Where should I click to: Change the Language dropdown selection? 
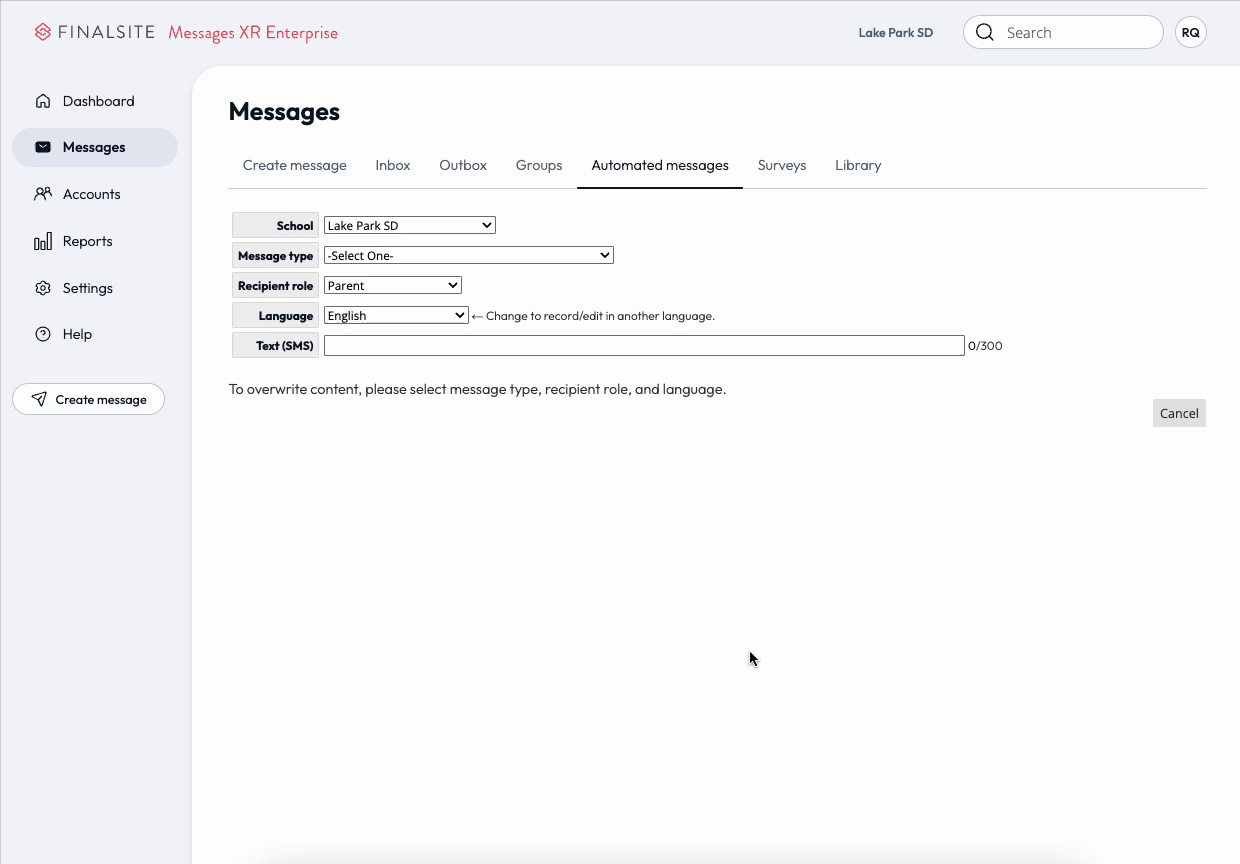tap(395, 315)
